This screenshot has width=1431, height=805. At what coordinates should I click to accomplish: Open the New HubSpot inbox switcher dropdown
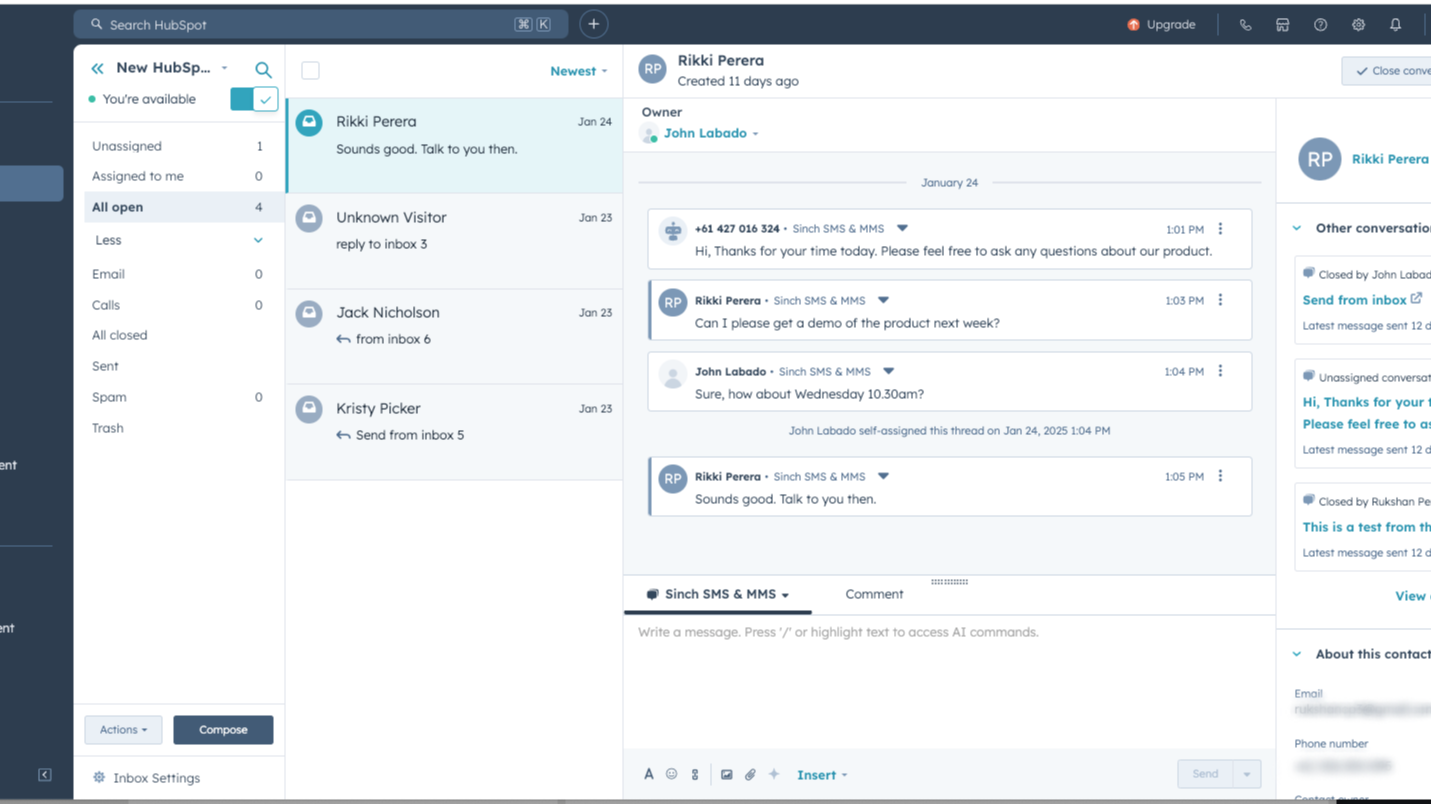(171, 68)
